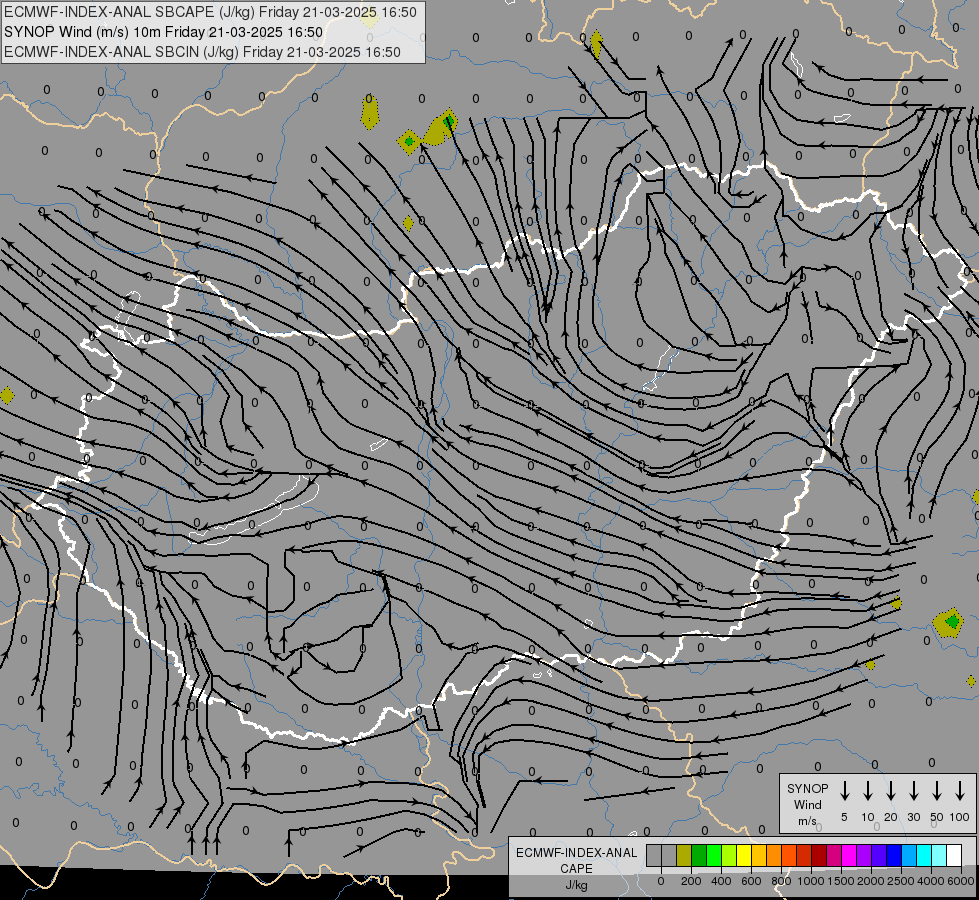This screenshot has width=979, height=900.
Task: Click the '30' speed label in wind legend
Action: [913, 817]
